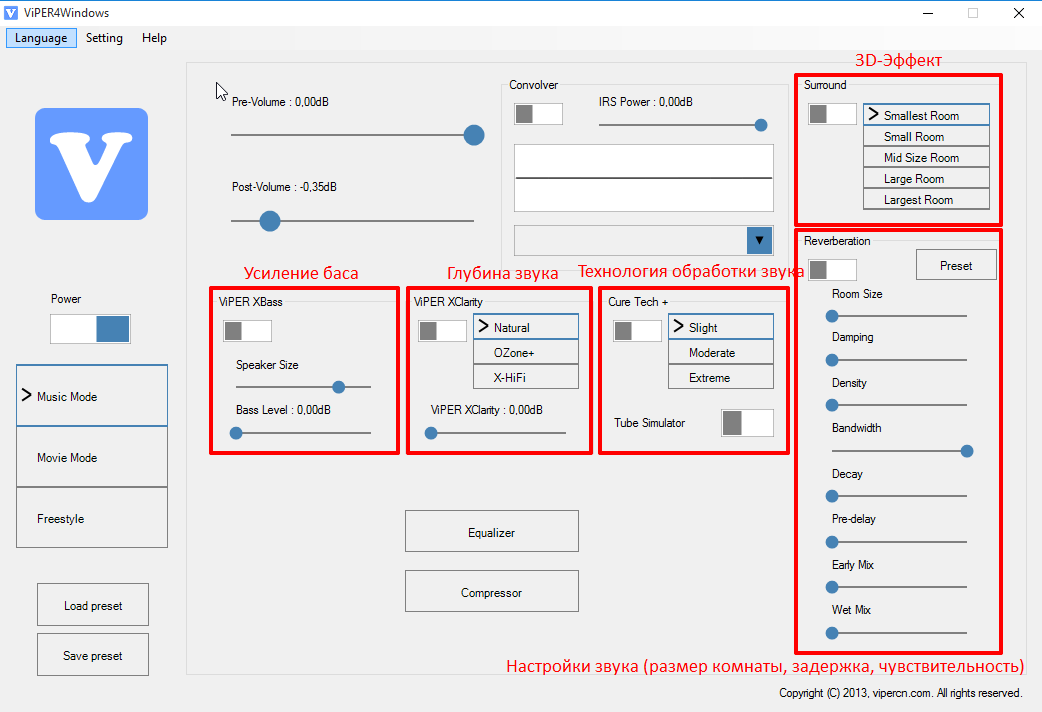
Task: Click the Density slider handle
Action: (832, 405)
